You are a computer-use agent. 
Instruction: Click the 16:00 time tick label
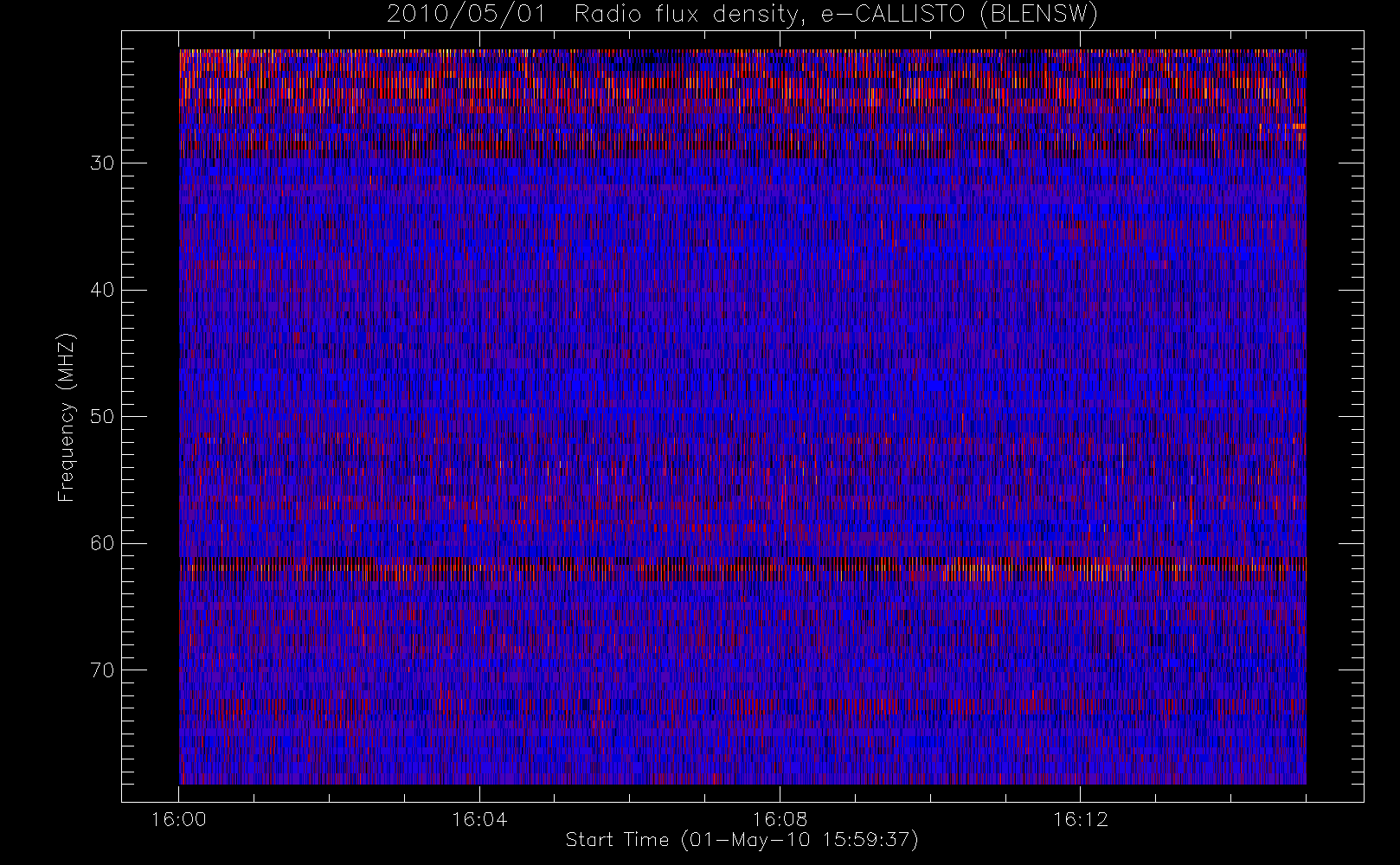(179, 819)
